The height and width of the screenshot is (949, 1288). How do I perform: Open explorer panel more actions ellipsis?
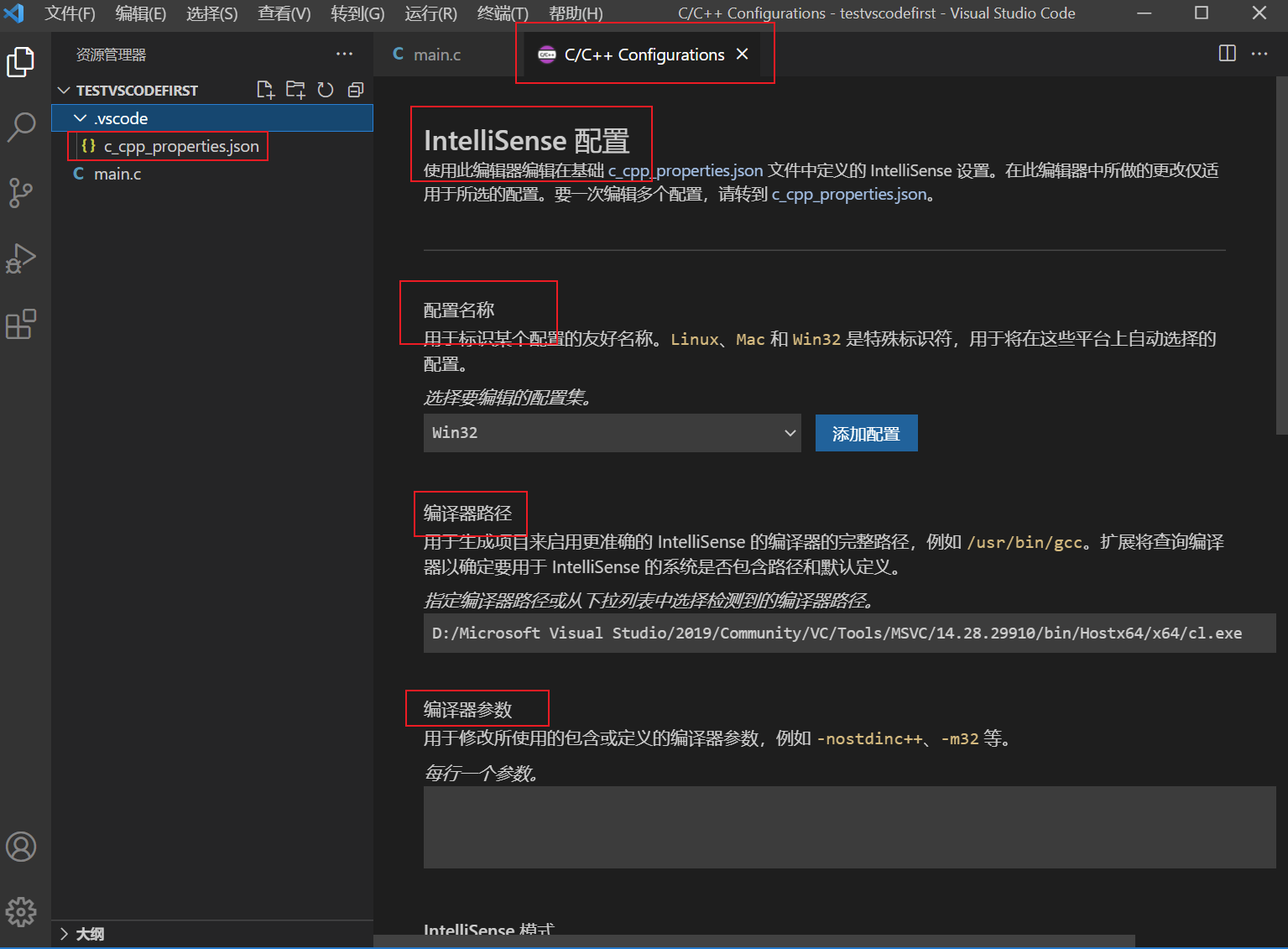click(344, 54)
